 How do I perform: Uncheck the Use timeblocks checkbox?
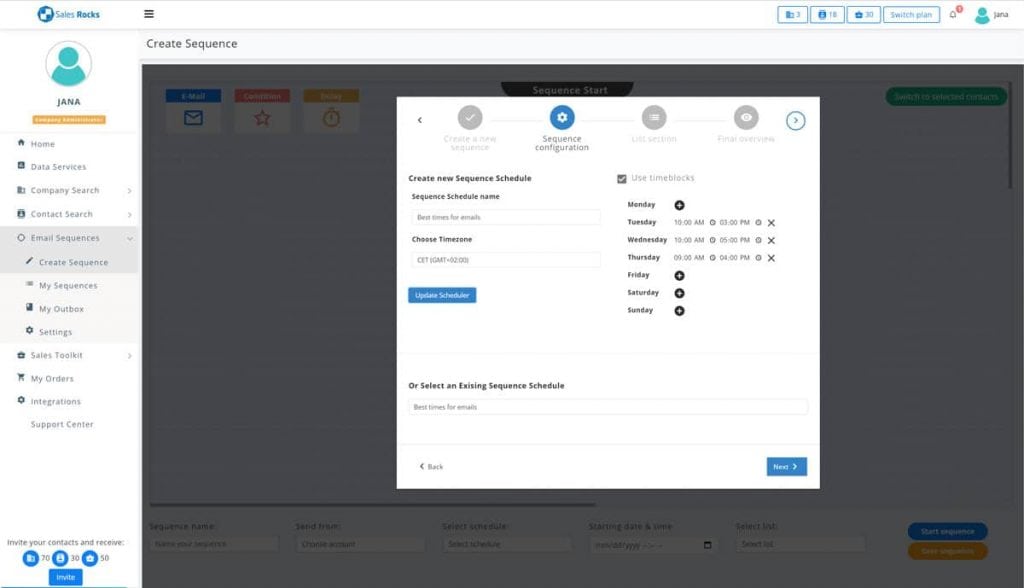point(622,179)
